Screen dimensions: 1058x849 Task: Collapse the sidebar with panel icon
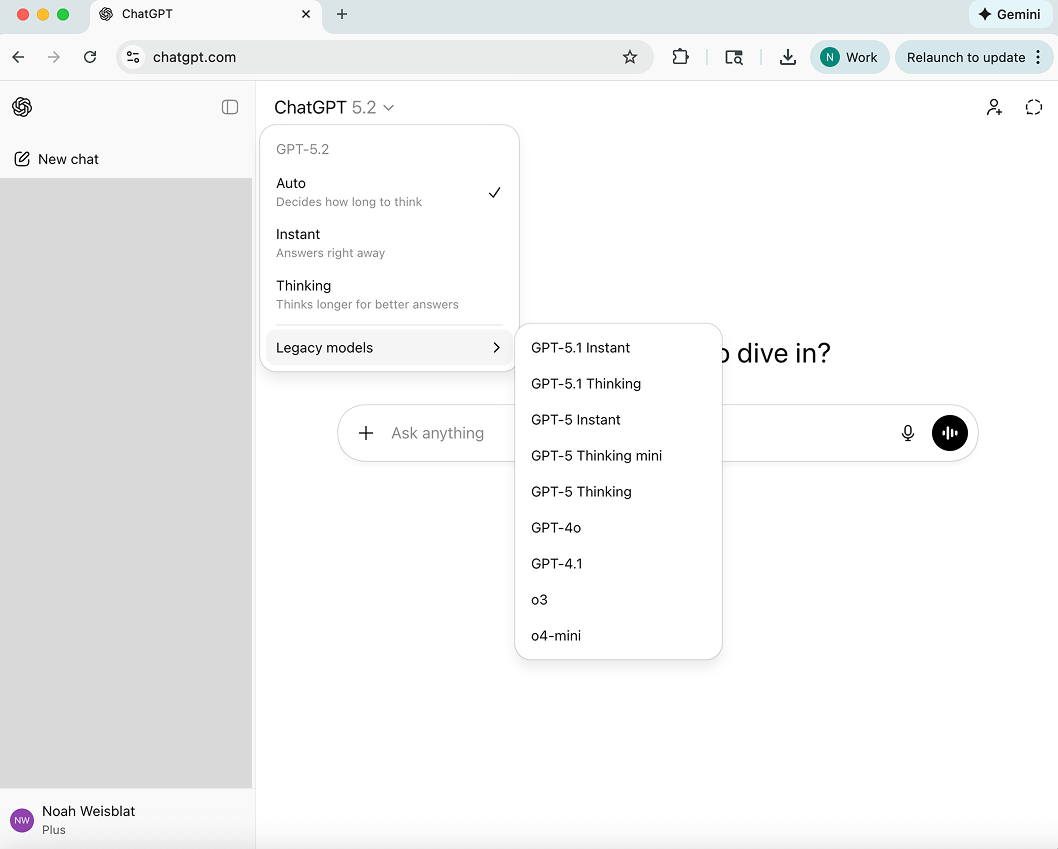tap(230, 107)
